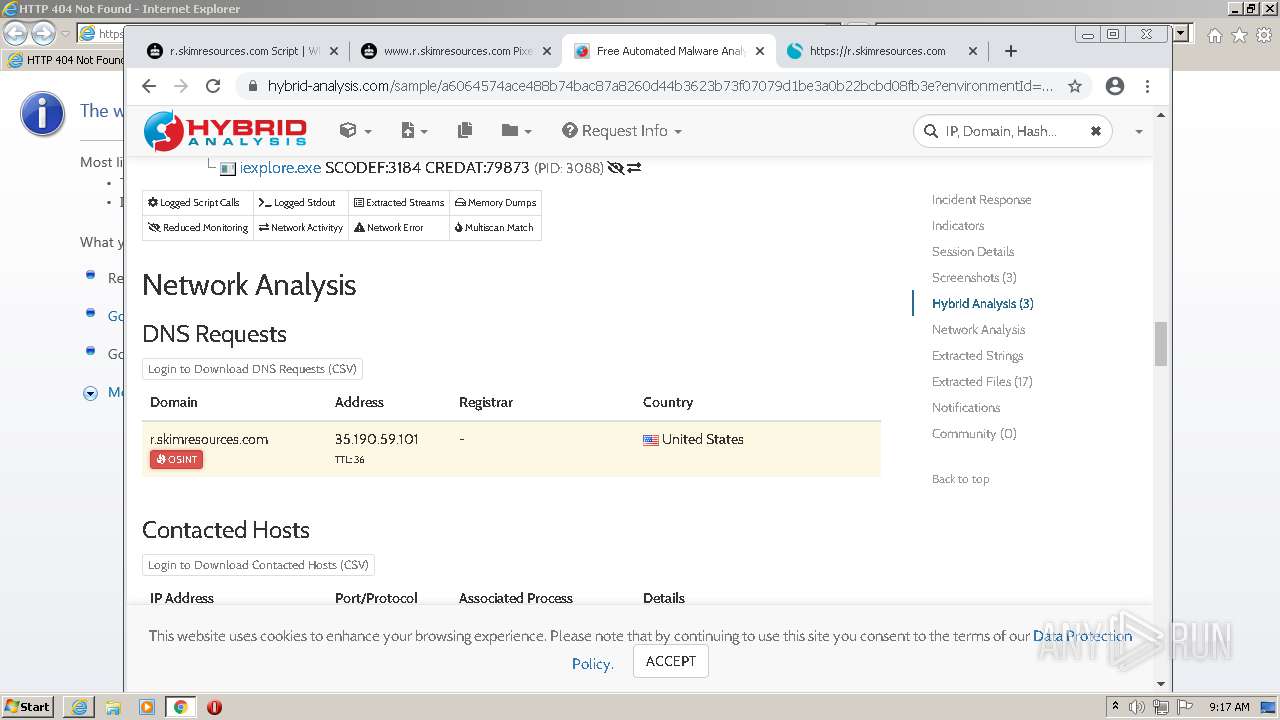Viewport: 1280px width, 720px height.
Task: Click Internet Explorer icon in taskbar
Action: click(x=79, y=707)
